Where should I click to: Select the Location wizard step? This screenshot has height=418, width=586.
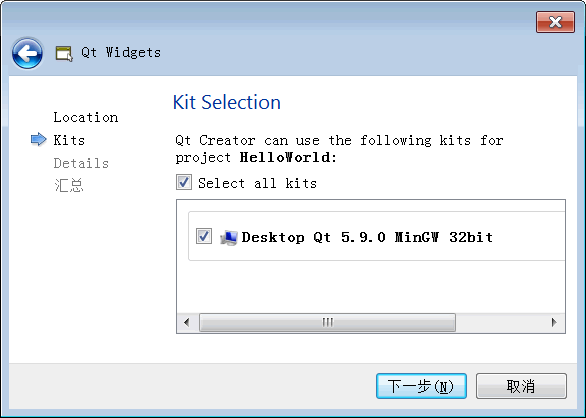tap(86, 117)
